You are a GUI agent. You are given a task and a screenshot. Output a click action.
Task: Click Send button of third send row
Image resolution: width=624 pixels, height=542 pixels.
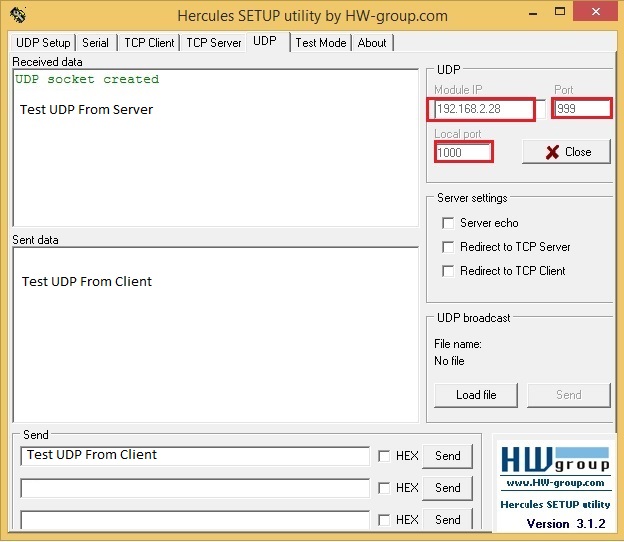pos(448,519)
